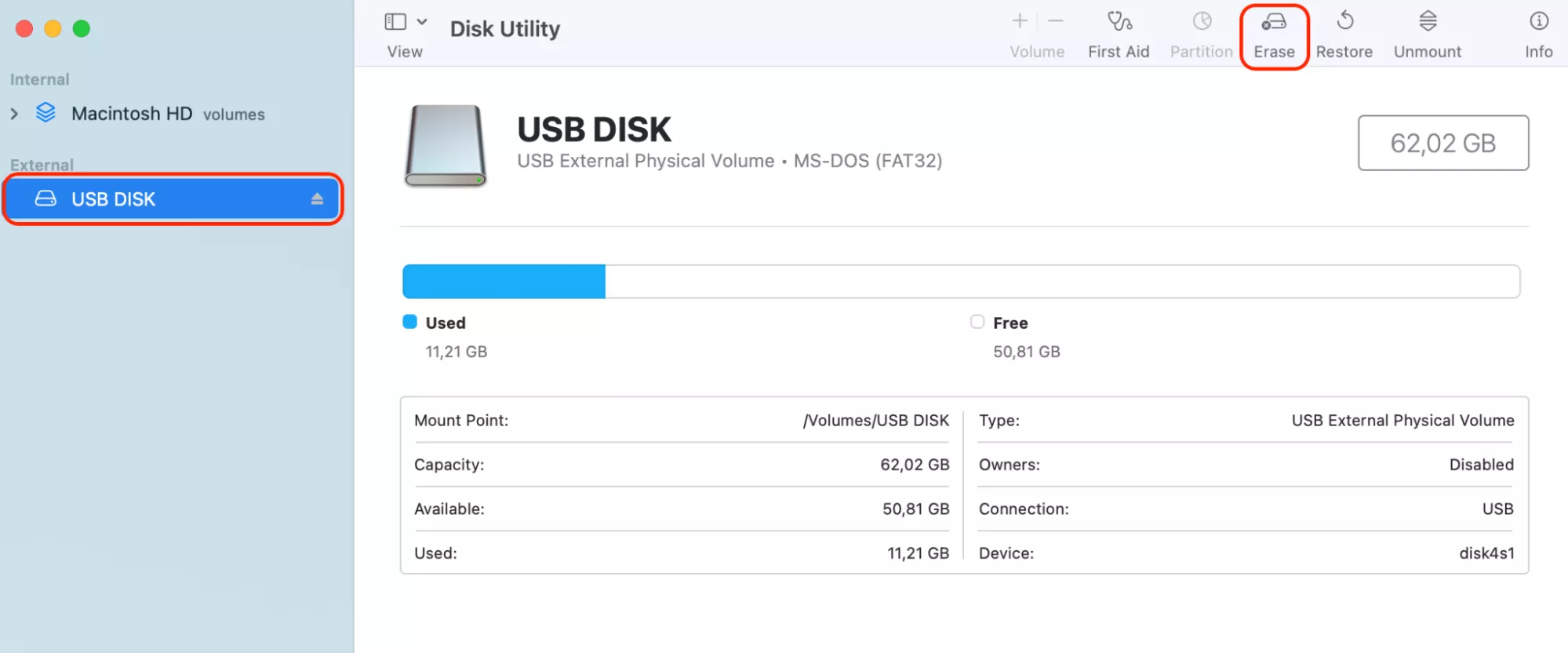1568x653 pixels.
Task: Click the 62,02 GB capacity box
Action: click(1443, 143)
